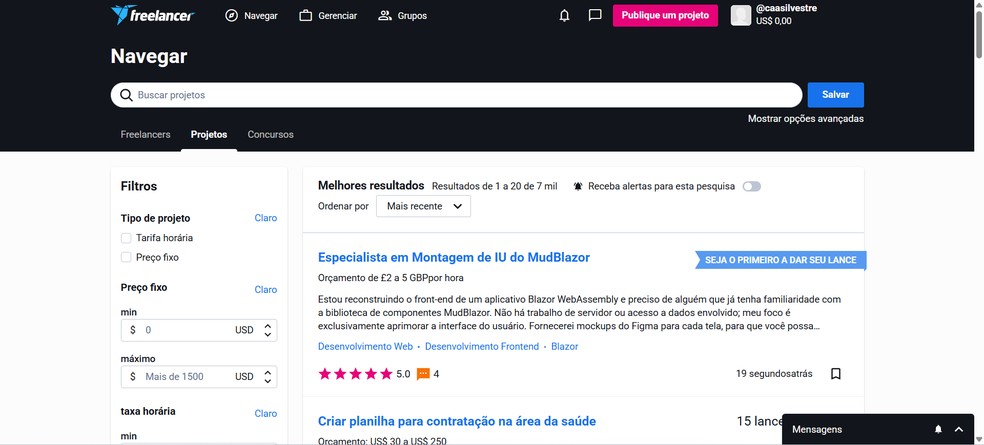Switch to the Freelancers tab
Image resolution: width=984 pixels, height=445 pixels.
coord(145,134)
